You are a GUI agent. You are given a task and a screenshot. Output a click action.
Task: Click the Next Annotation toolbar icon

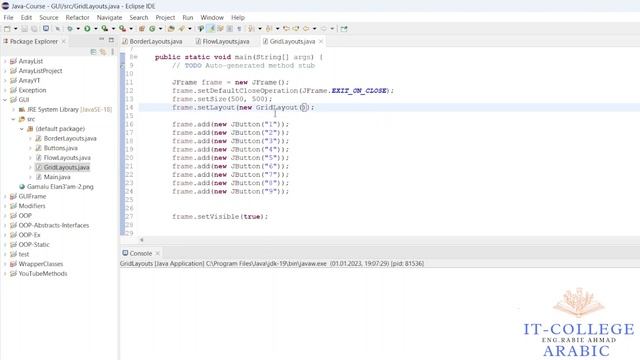251,29
